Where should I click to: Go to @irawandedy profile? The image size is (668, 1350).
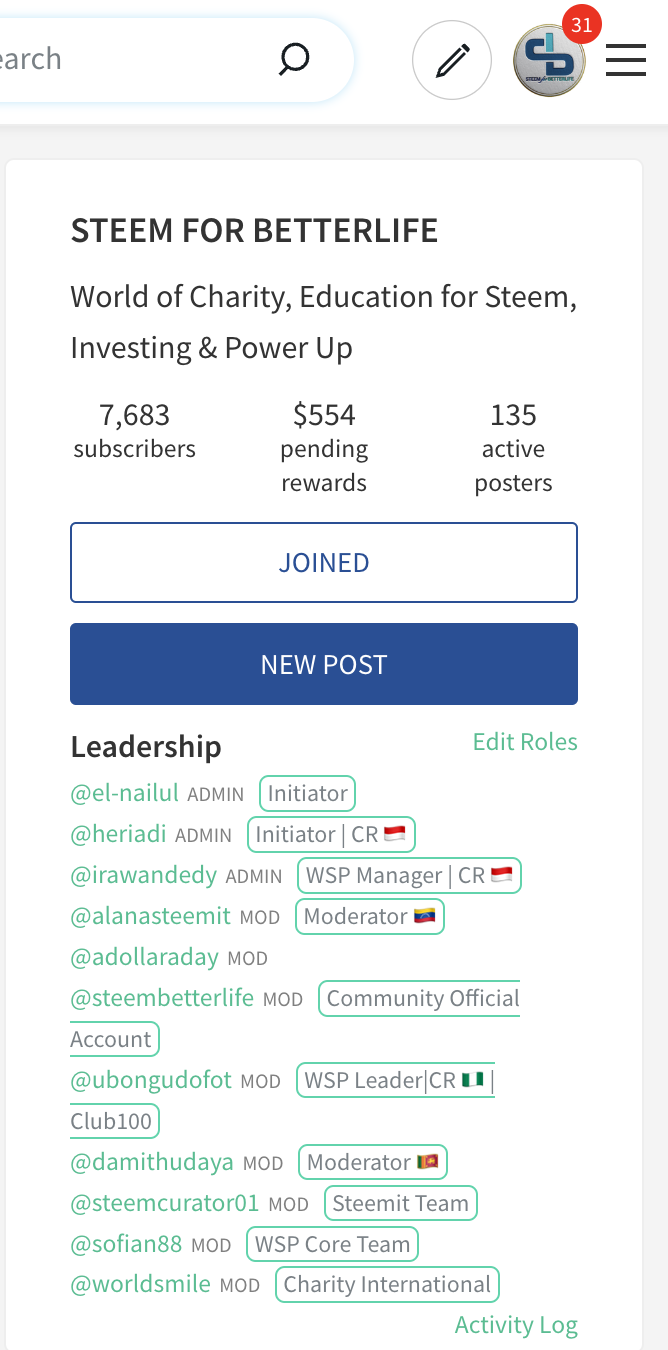[143, 876]
